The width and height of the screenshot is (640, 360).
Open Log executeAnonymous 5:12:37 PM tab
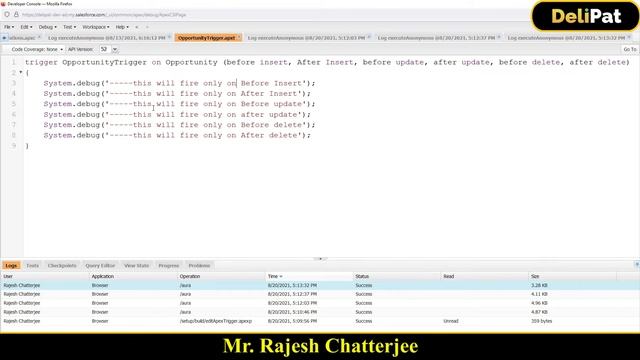pyautogui.click(x=436, y=38)
